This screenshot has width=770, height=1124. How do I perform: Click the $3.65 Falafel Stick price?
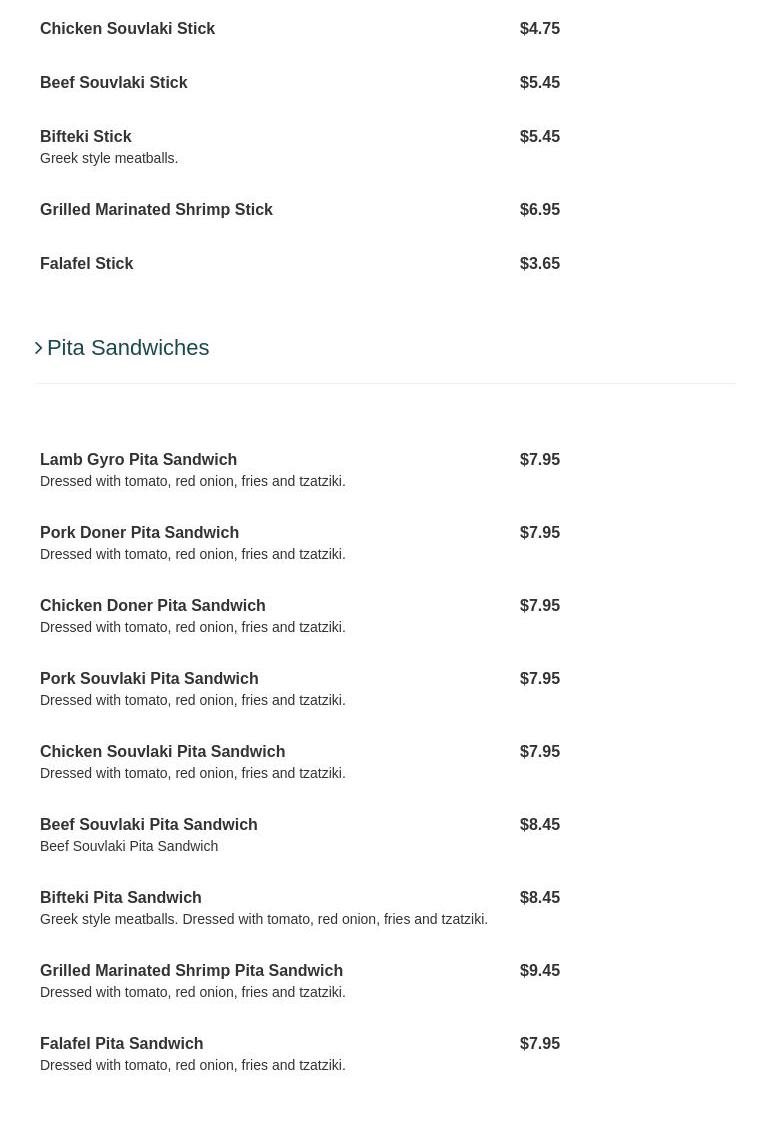[x=540, y=264]
